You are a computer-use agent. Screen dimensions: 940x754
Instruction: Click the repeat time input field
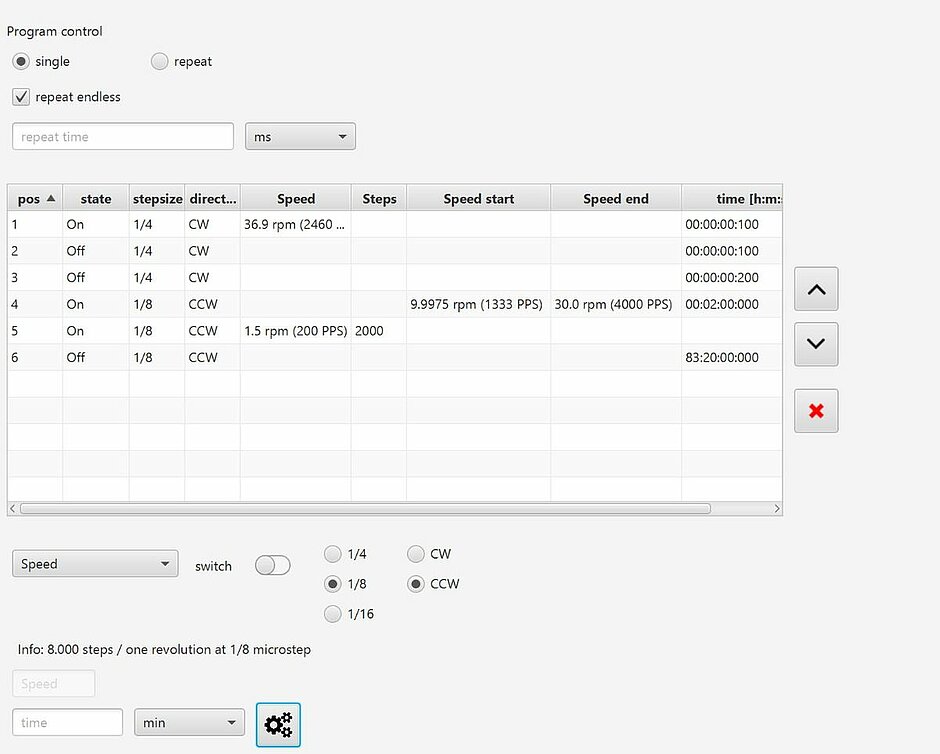122,137
